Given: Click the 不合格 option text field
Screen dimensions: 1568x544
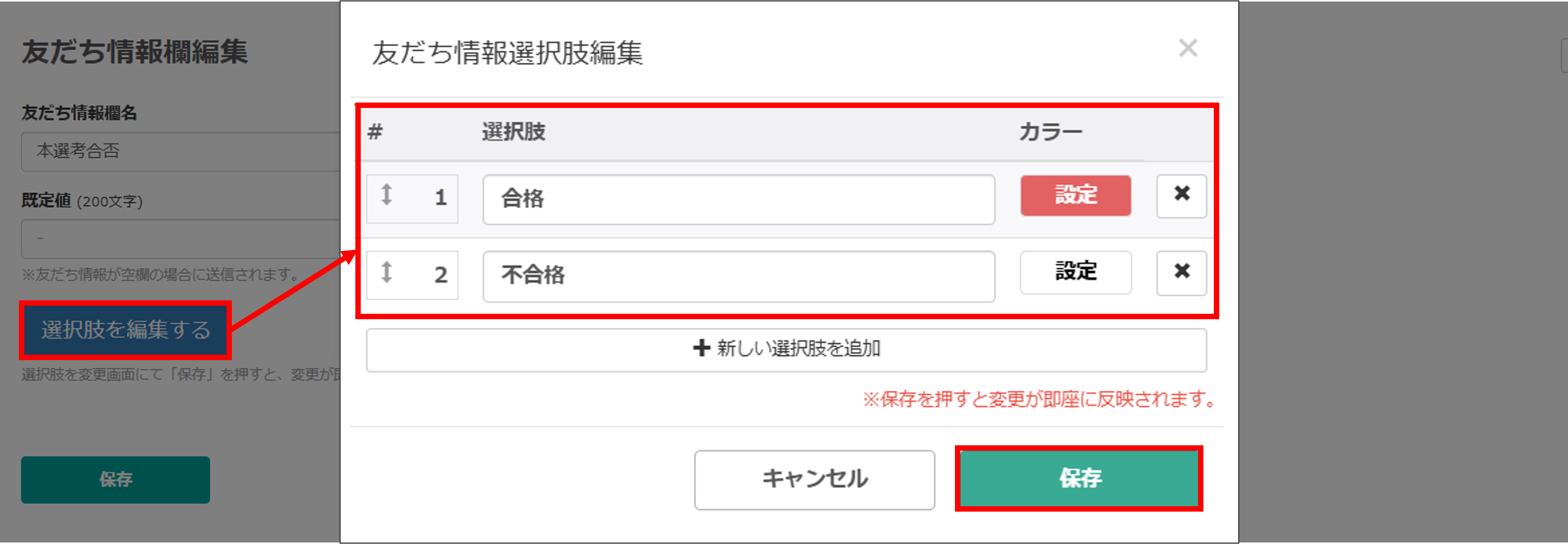Looking at the screenshot, I should pyautogui.click(x=739, y=276).
